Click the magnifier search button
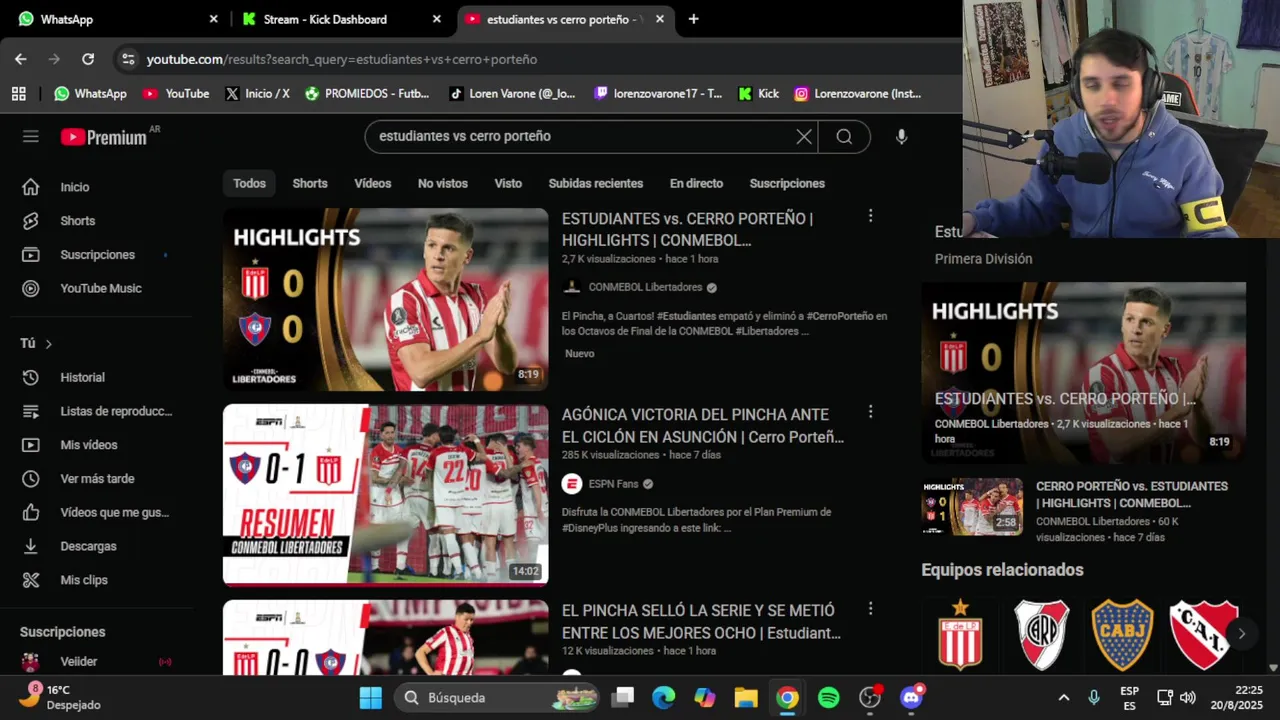 (844, 137)
